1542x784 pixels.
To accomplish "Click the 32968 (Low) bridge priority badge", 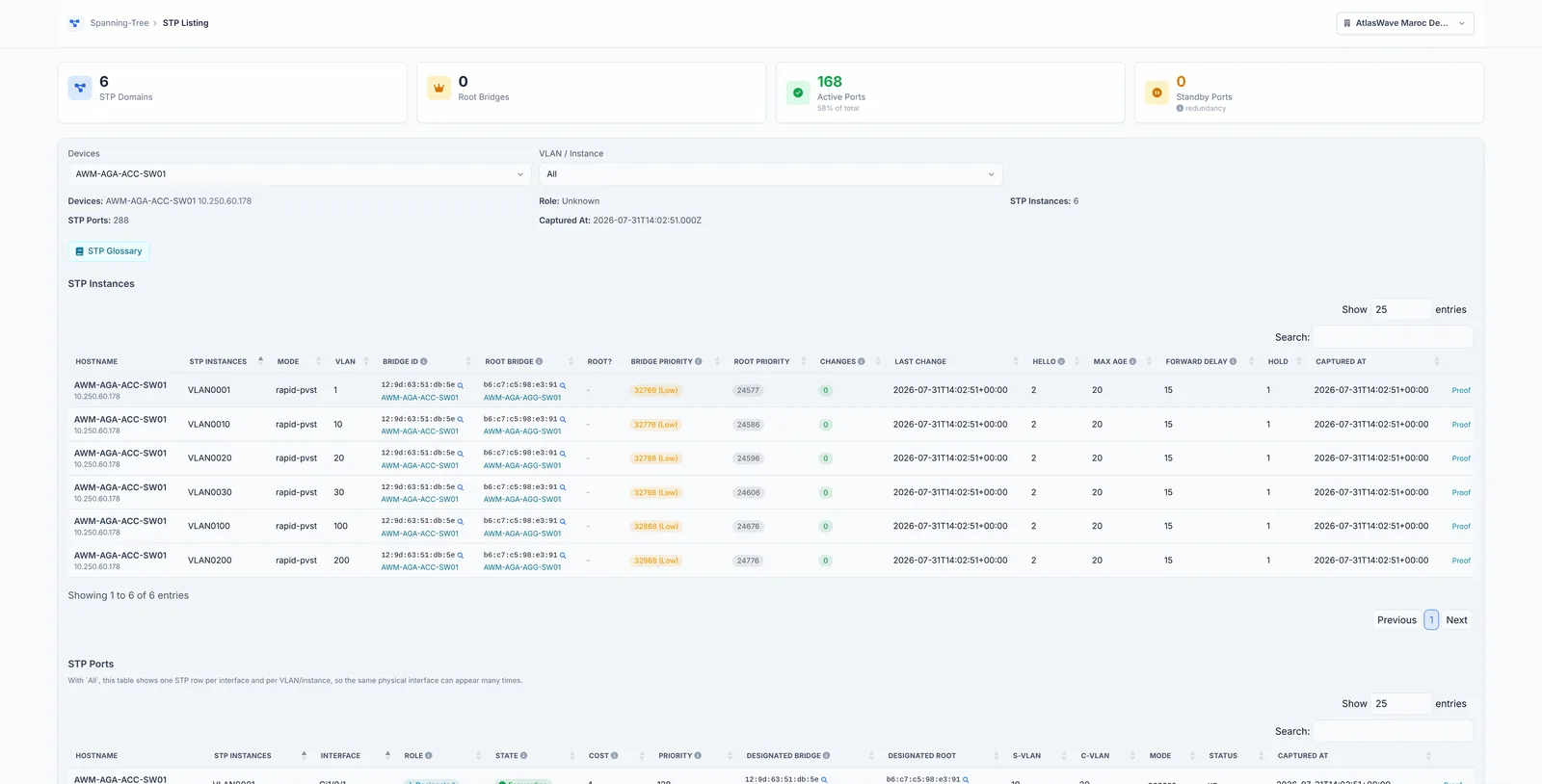I will [656, 561].
